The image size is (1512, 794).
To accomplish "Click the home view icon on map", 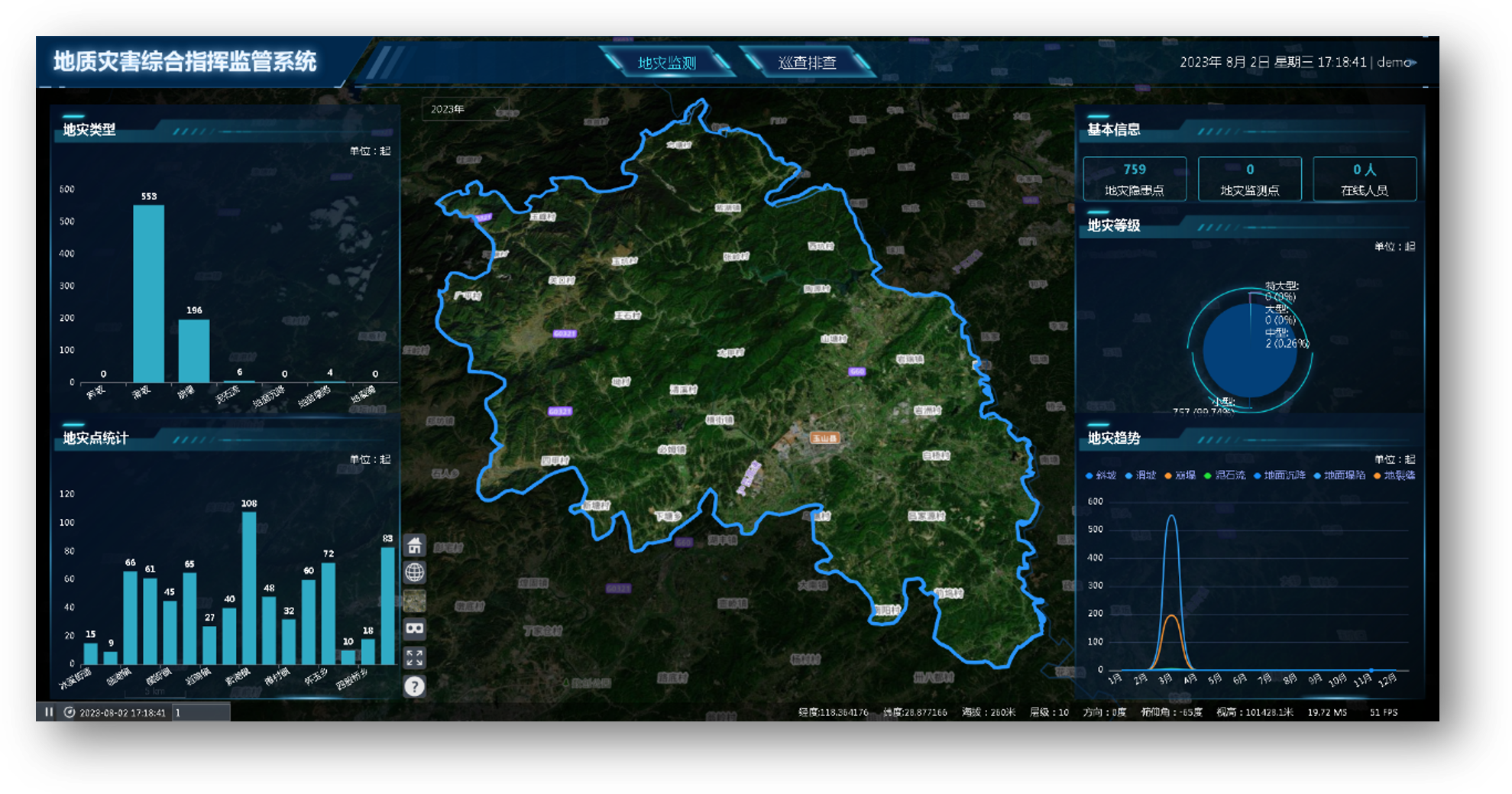I will pos(414,545).
